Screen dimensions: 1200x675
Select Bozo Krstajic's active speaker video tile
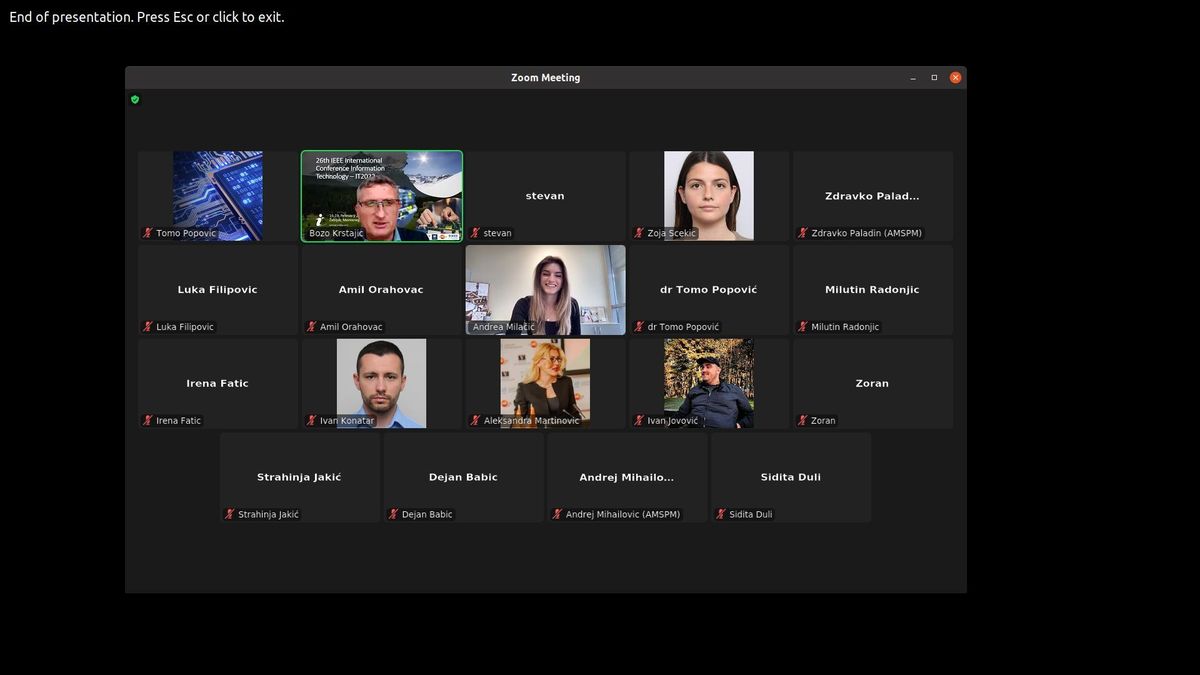point(382,195)
